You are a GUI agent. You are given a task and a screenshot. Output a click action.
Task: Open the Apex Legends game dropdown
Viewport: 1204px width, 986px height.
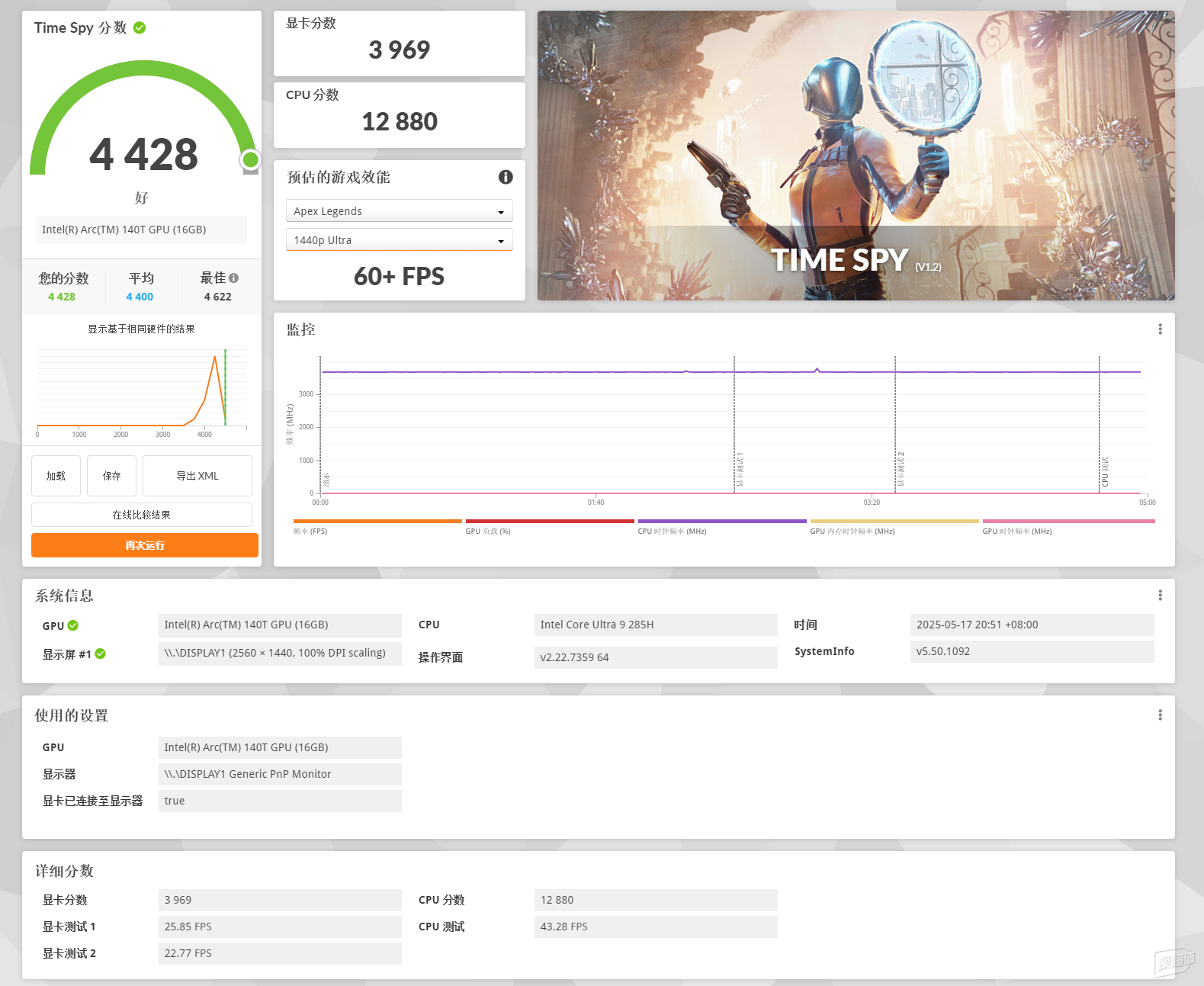click(x=399, y=211)
